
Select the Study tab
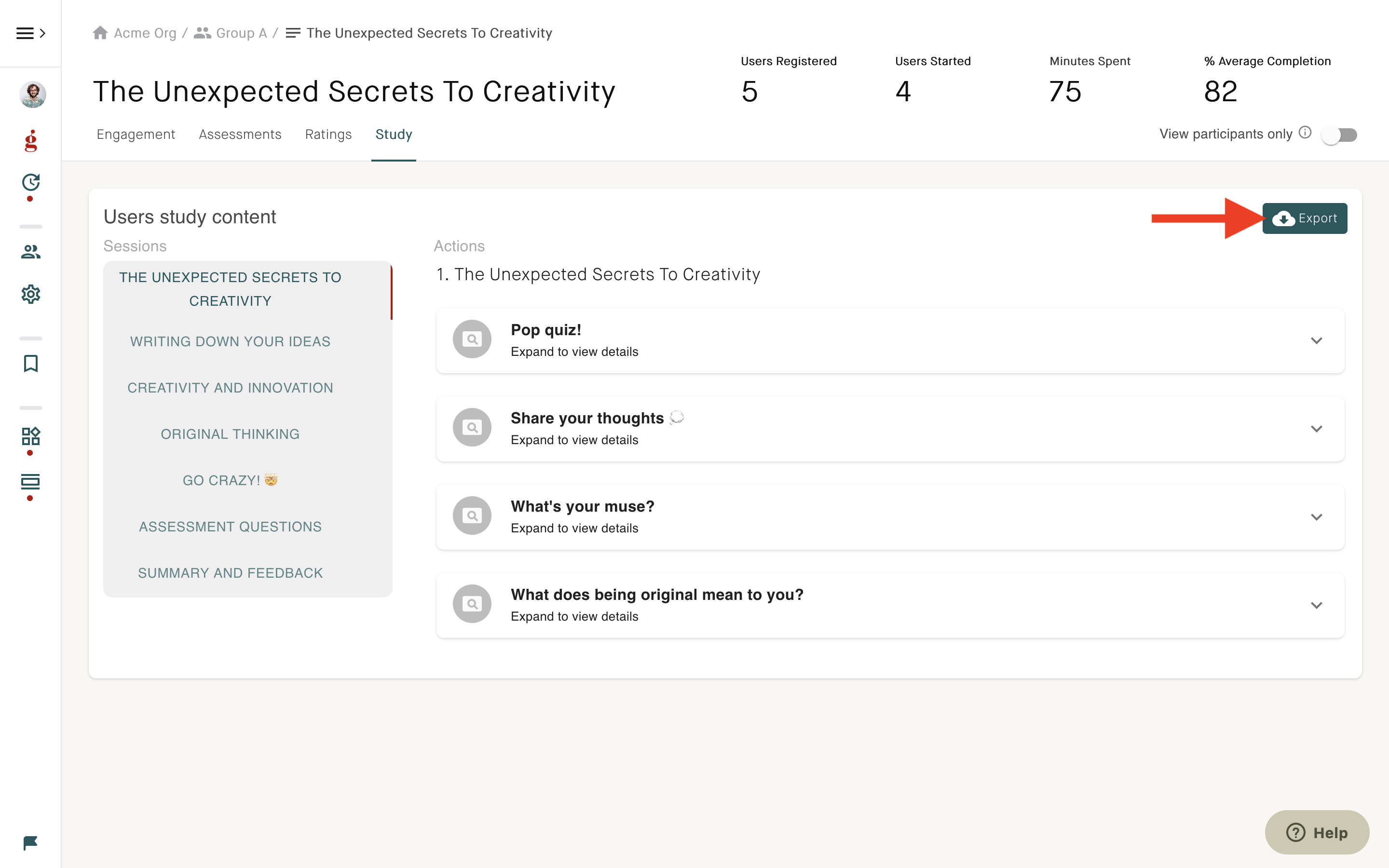pyautogui.click(x=394, y=135)
